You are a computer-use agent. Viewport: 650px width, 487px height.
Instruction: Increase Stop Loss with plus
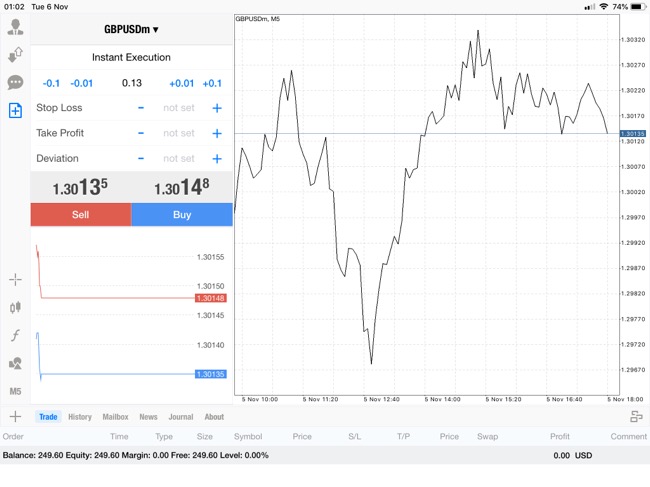tap(217, 108)
